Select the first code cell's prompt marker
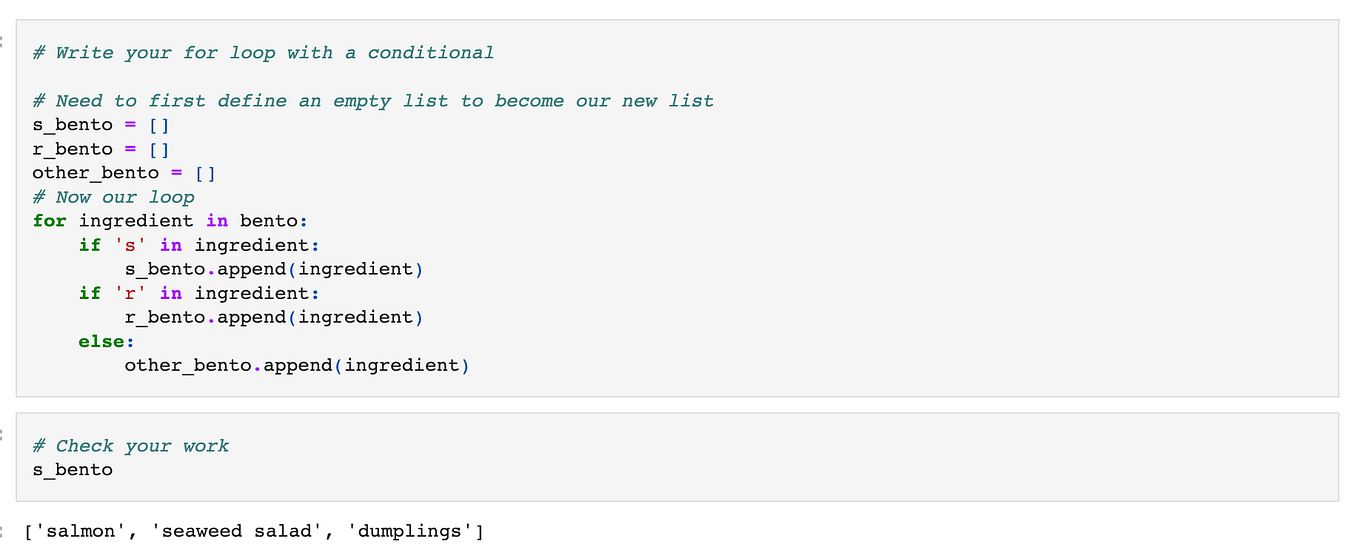Screen dimensions: 1358x558 coord(3,42)
